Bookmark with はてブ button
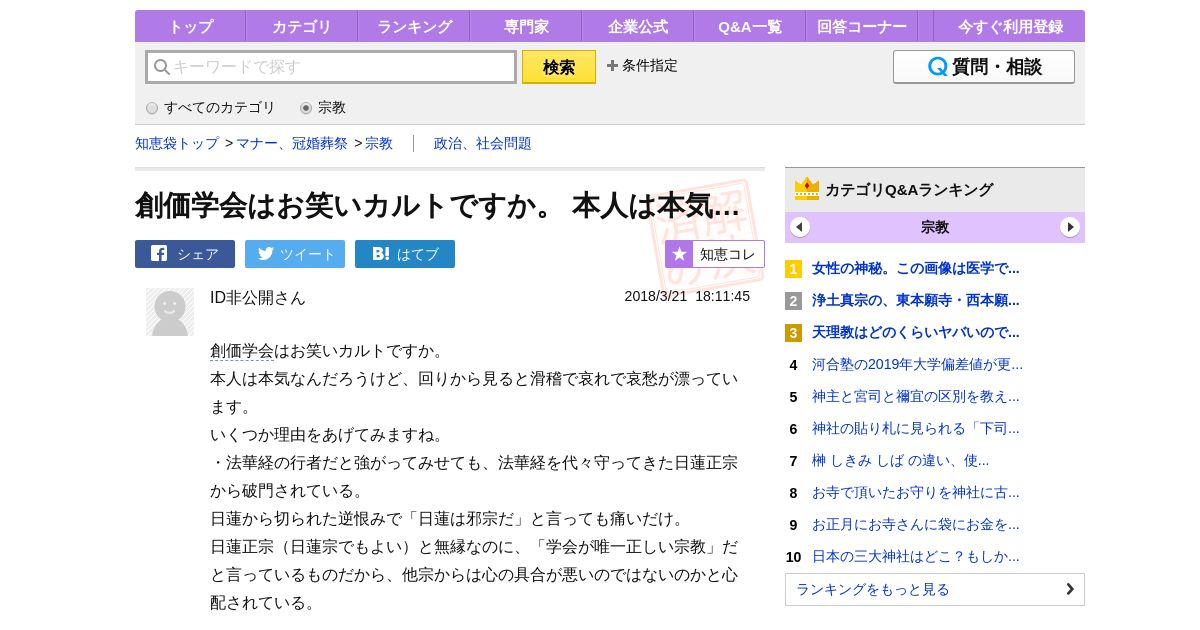The width and height of the screenshot is (1200, 630). [x=405, y=254]
